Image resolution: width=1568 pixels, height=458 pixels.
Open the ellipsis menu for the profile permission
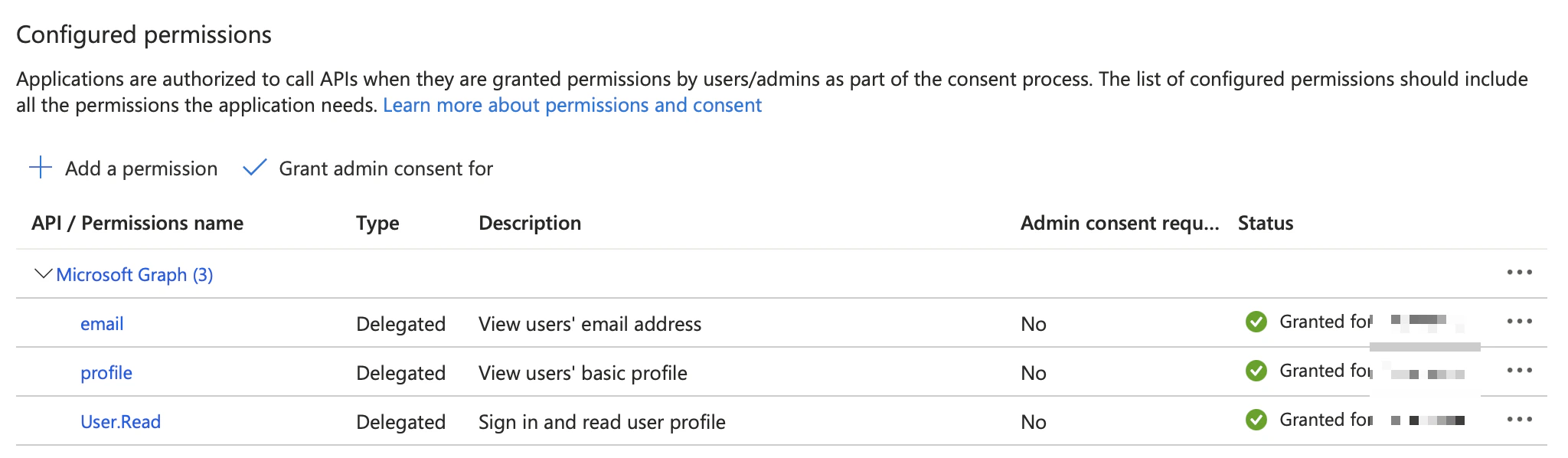1521,371
